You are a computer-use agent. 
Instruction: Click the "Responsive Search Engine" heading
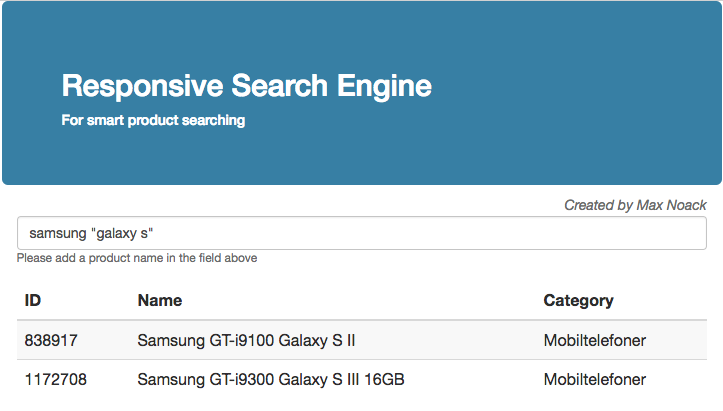(246, 86)
